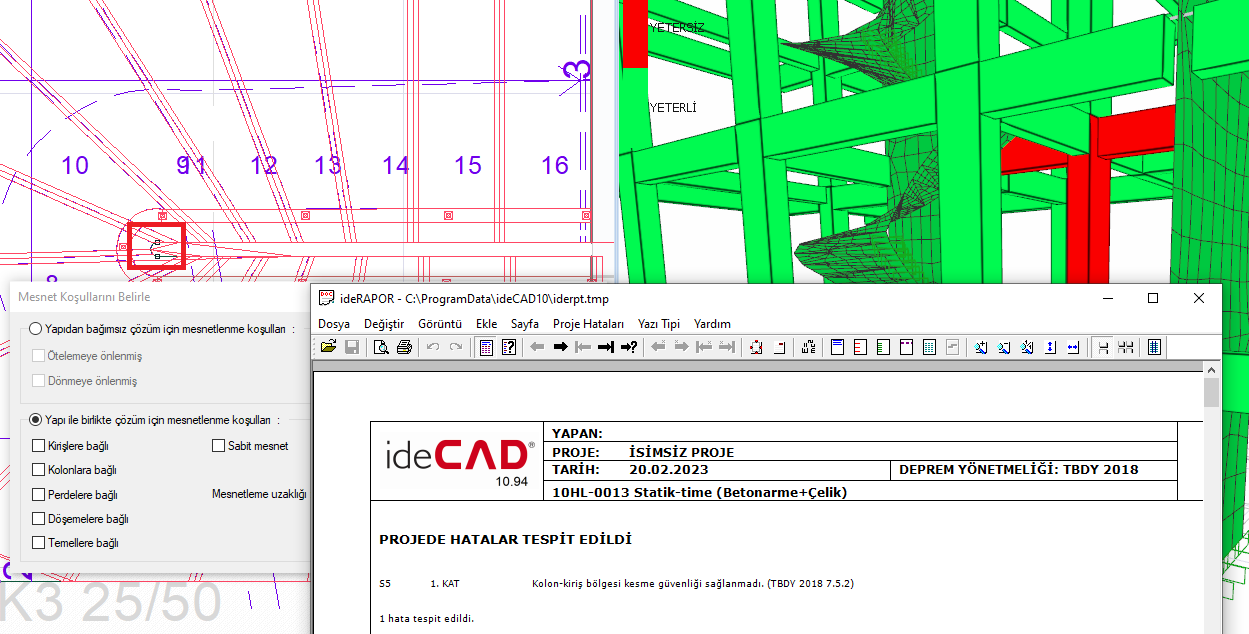Enable 'Döşemelere bağlı' checkbox
The width and height of the screenshot is (1249, 634).
pyautogui.click(x=39, y=519)
